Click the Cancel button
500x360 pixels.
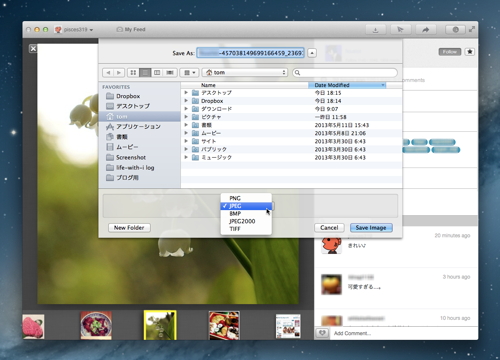[x=329, y=228]
